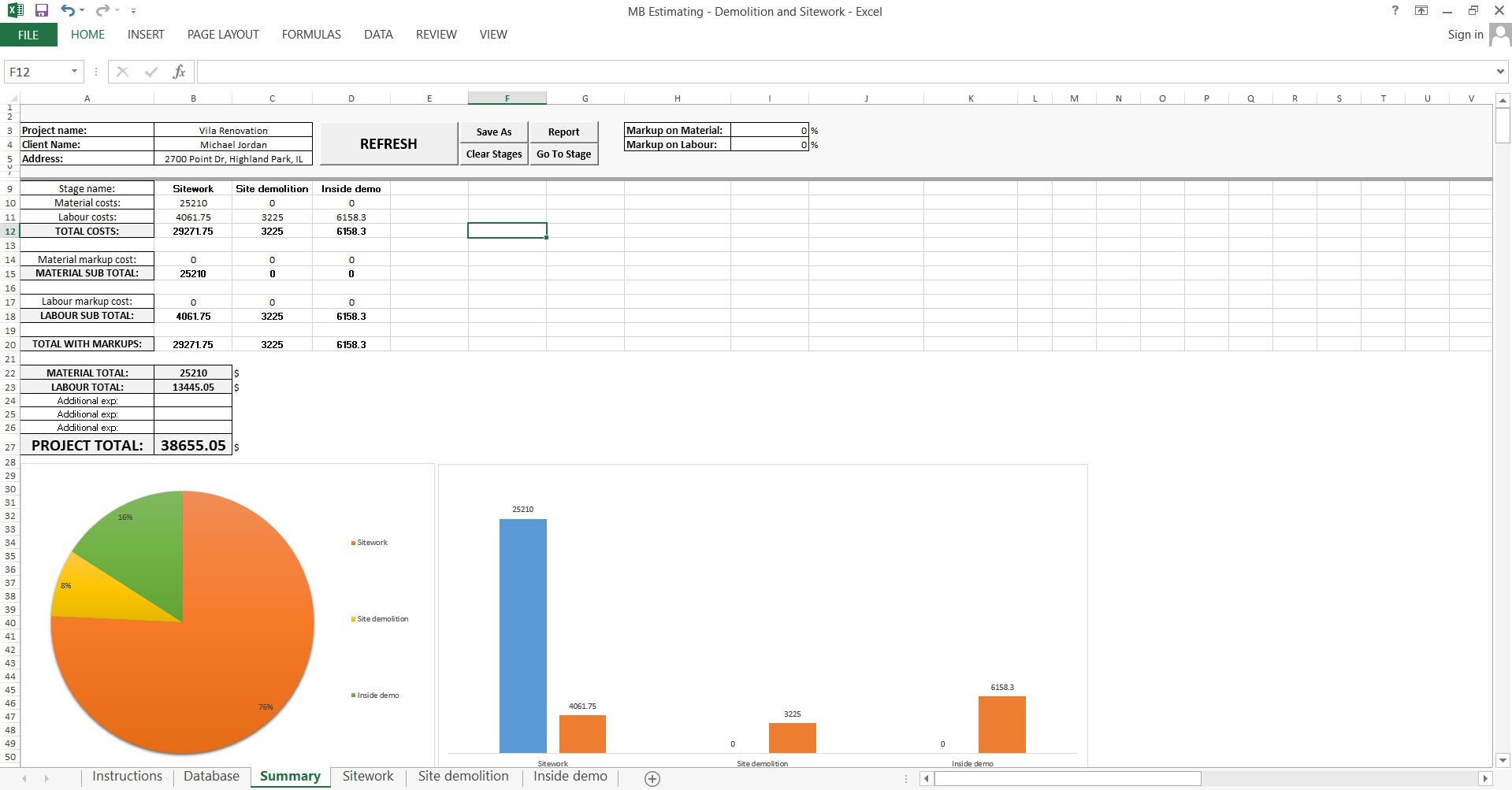
Task: Switch to the FORMULAS ribbon tab
Action: click(x=310, y=34)
